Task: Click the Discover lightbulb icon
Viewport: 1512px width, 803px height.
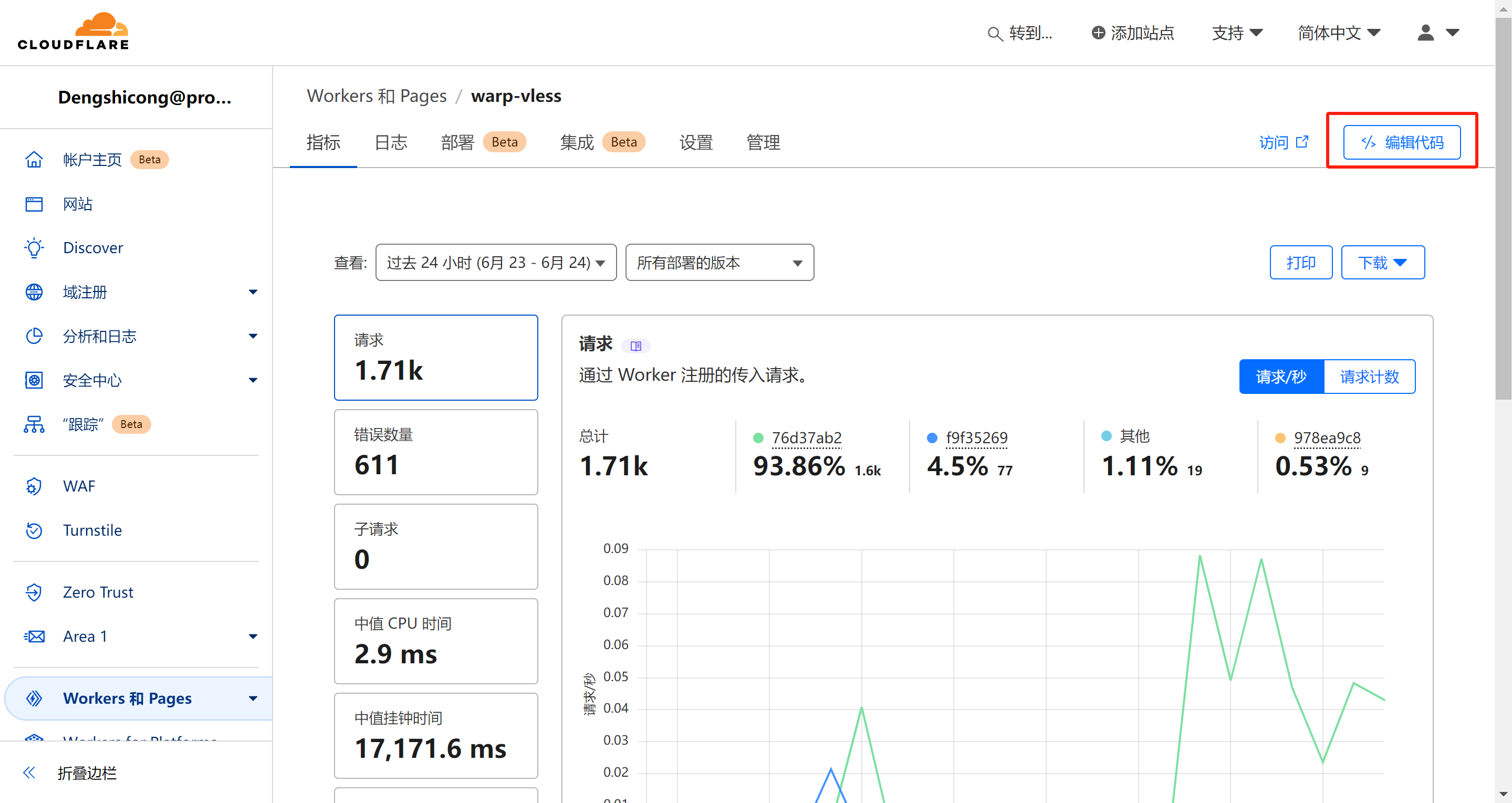Action: pyautogui.click(x=34, y=248)
